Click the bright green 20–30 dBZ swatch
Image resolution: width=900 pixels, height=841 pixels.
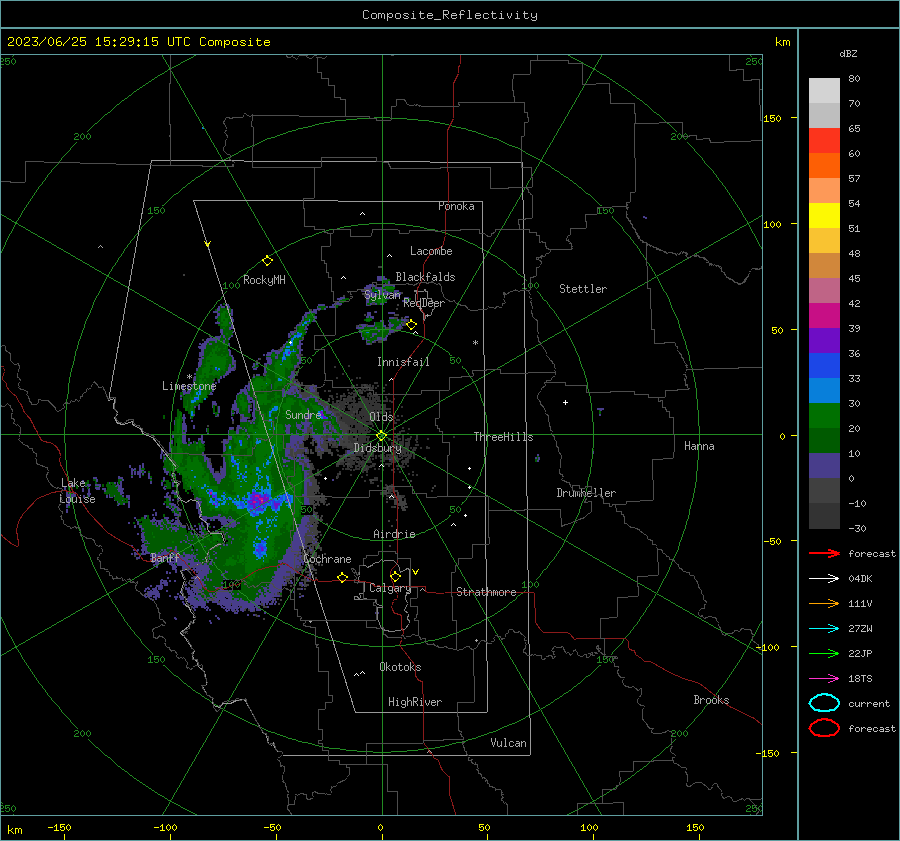pos(824,416)
